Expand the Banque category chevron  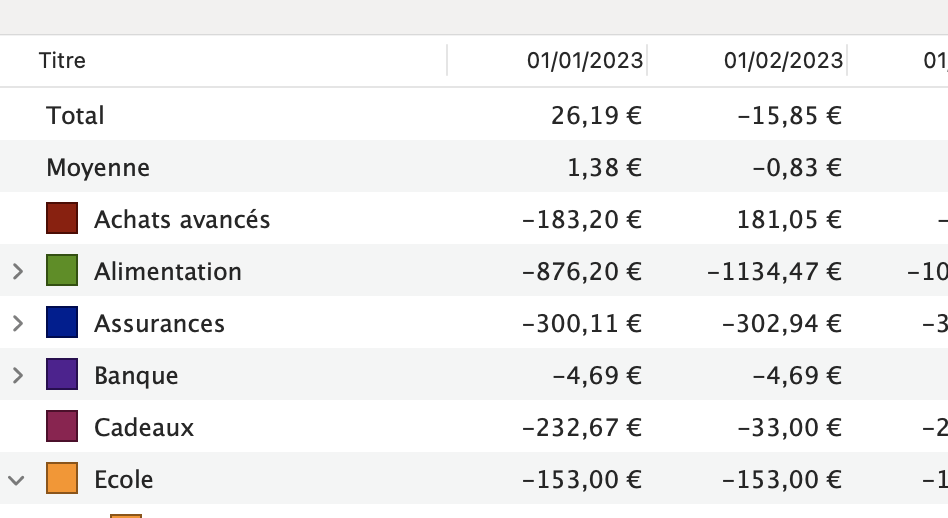18,375
